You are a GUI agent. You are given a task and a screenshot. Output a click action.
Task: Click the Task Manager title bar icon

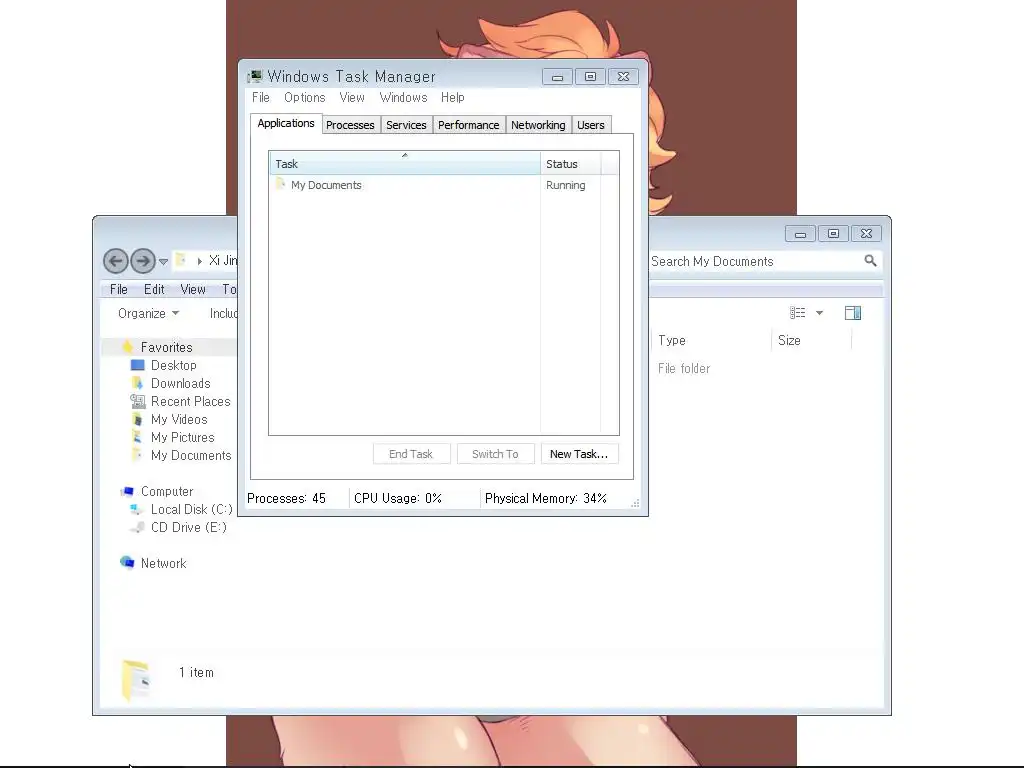(x=255, y=76)
